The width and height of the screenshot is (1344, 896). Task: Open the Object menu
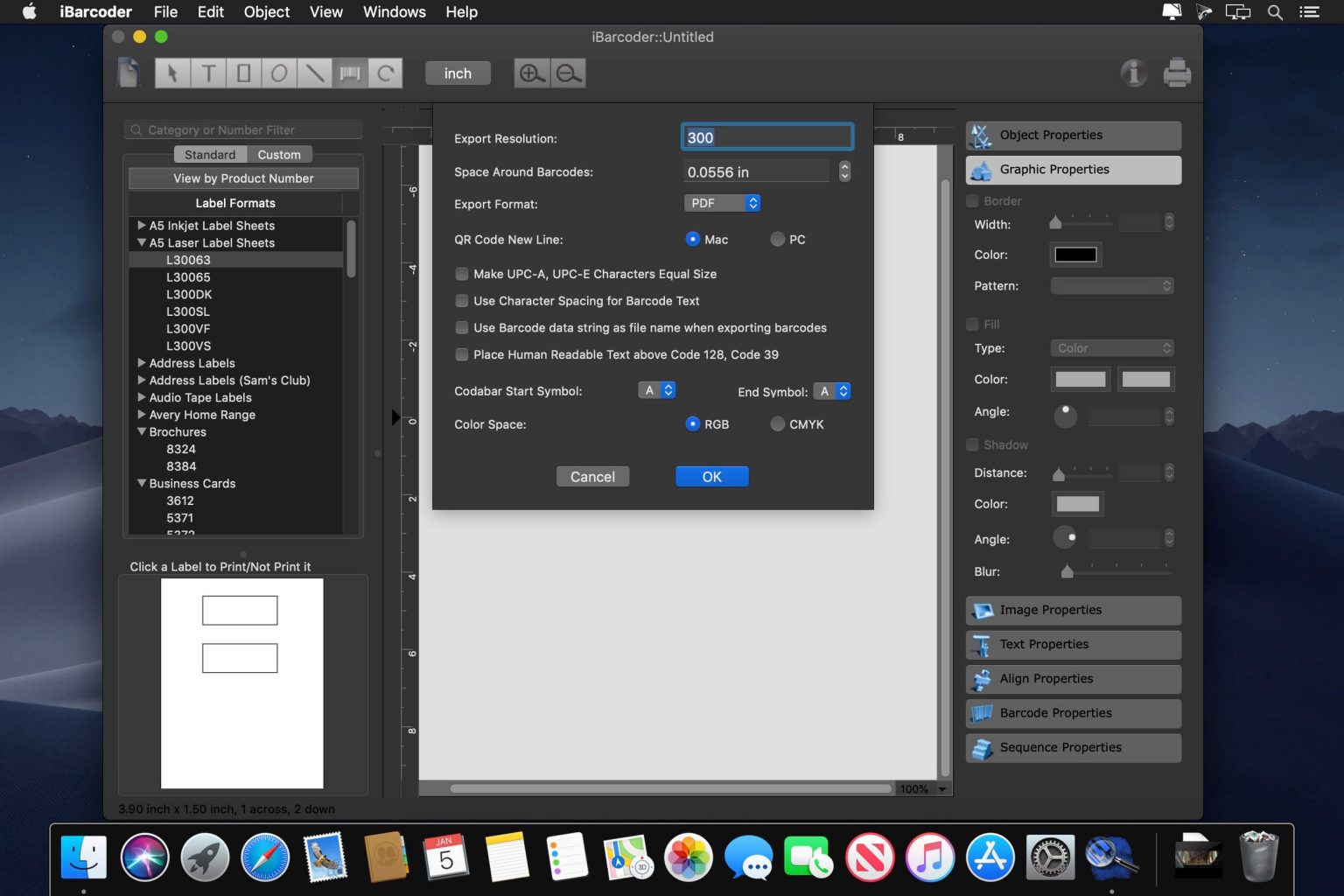[x=266, y=11]
